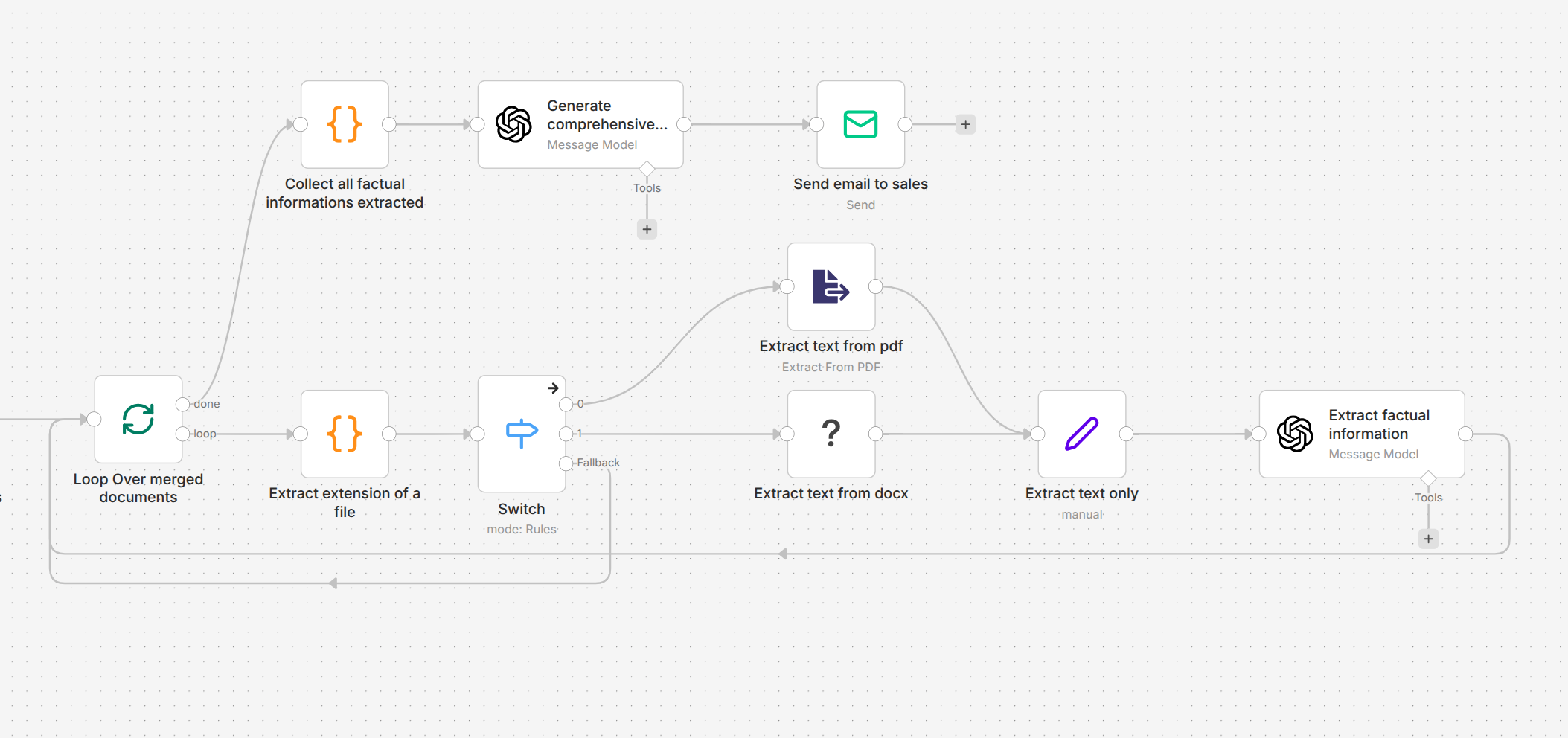This screenshot has width=1568, height=738.
Task: Click the Fallback output of the Switch node
Action: tap(565, 462)
